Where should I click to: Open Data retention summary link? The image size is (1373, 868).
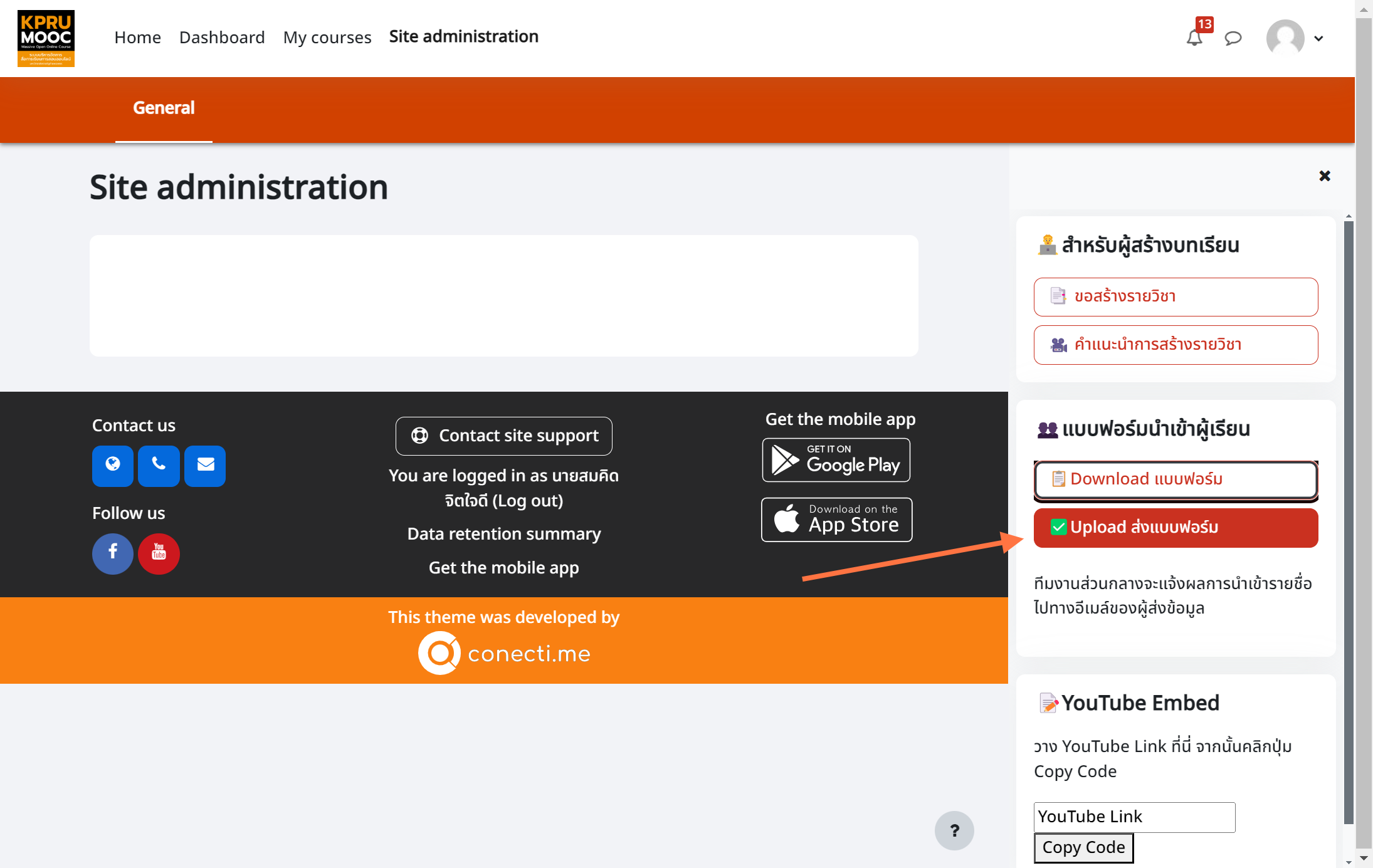click(504, 534)
